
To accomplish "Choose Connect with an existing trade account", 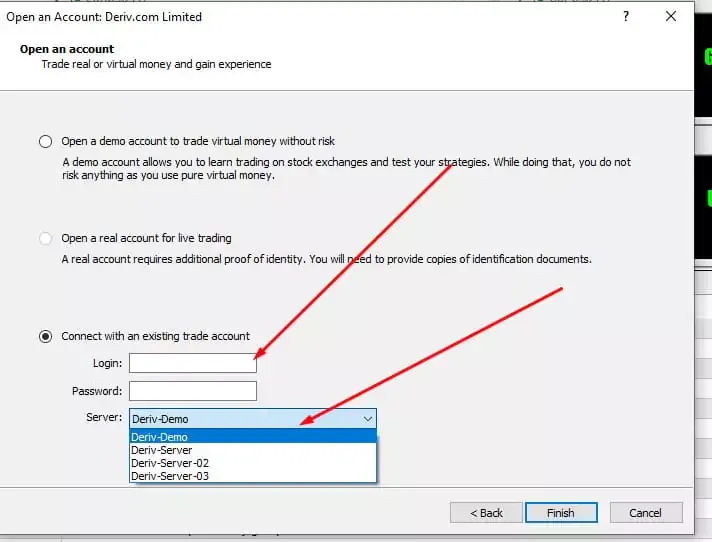I will [x=45, y=336].
